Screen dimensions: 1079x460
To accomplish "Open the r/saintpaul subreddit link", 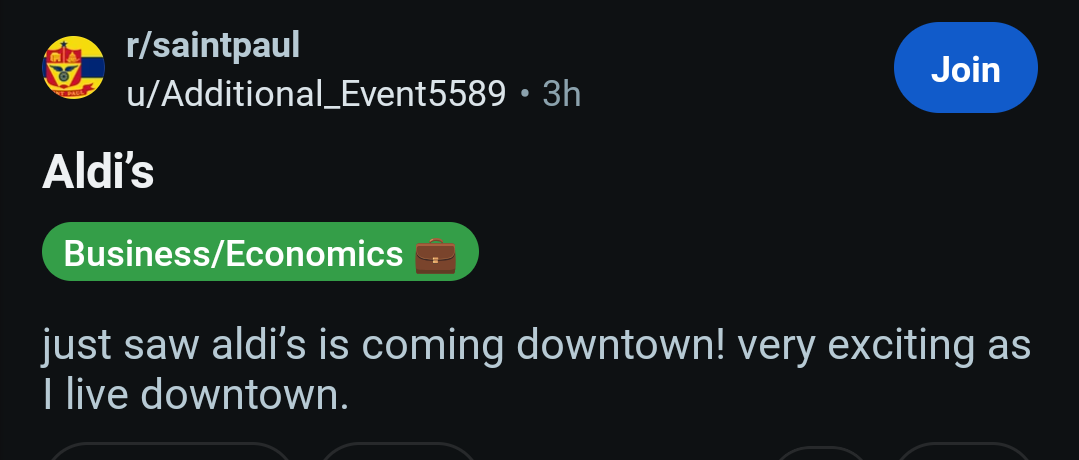I will click(212, 45).
